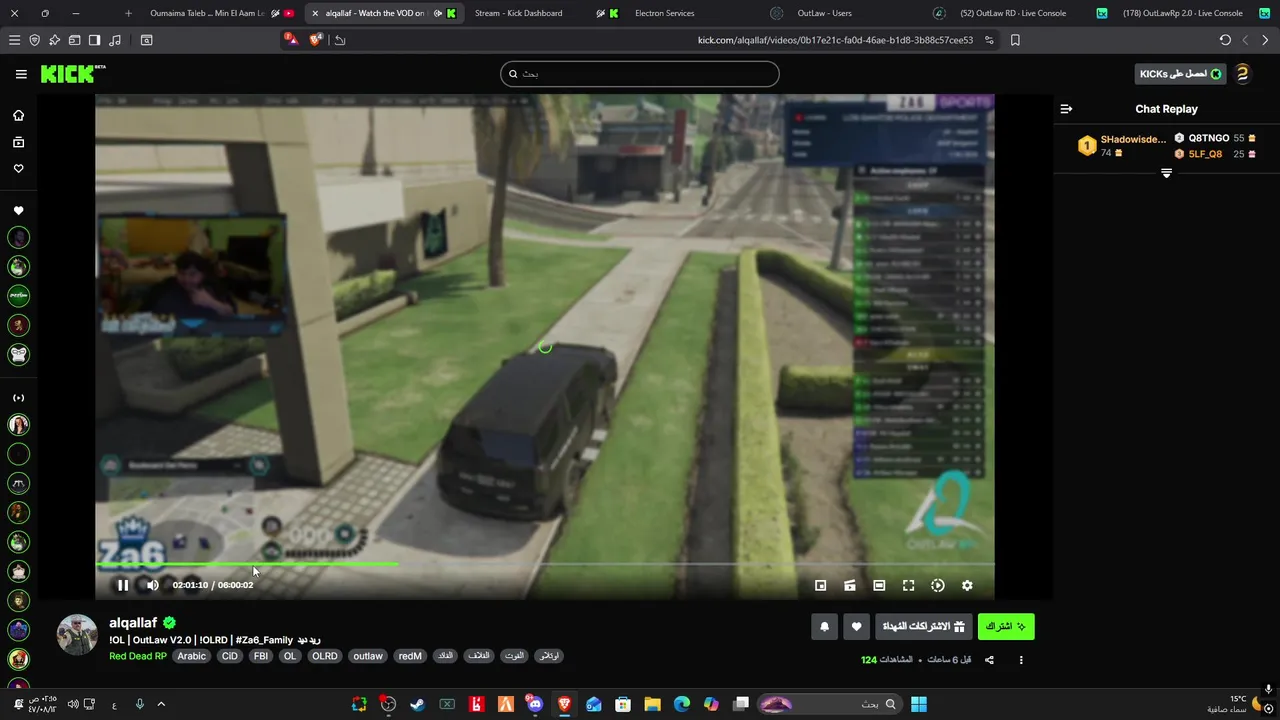The height and width of the screenshot is (720, 1280).
Task: Follow channel with heart button
Action: pyautogui.click(x=856, y=626)
